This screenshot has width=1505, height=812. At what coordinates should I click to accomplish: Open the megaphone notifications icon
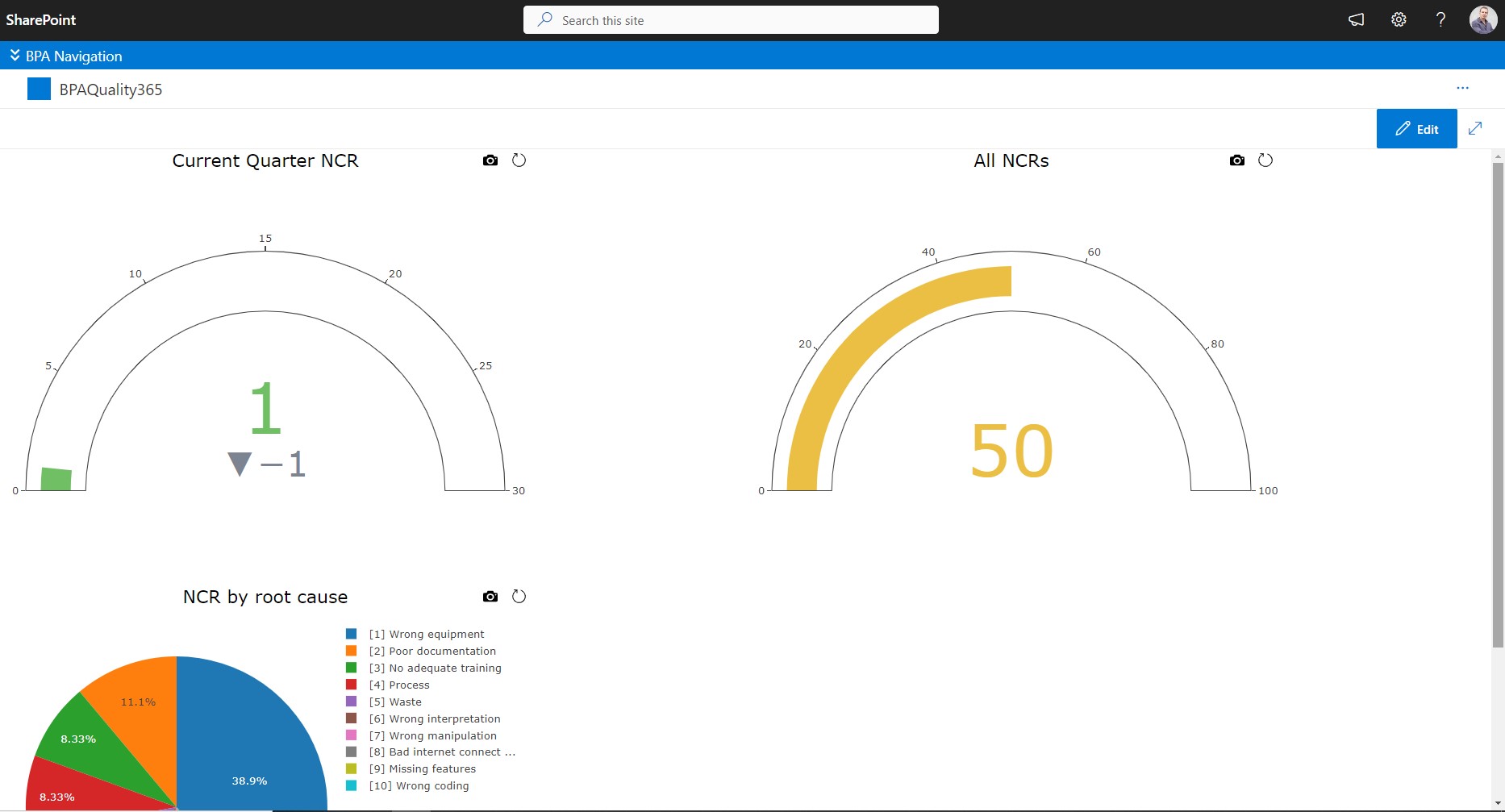1357,20
